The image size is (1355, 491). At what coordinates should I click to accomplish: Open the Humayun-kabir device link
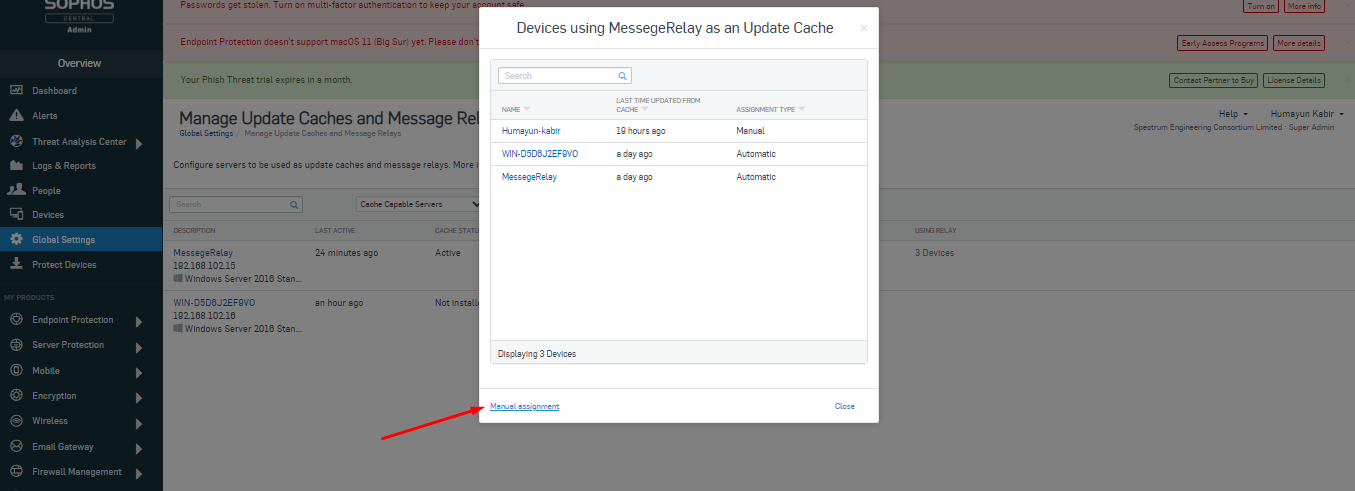(531, 131)
